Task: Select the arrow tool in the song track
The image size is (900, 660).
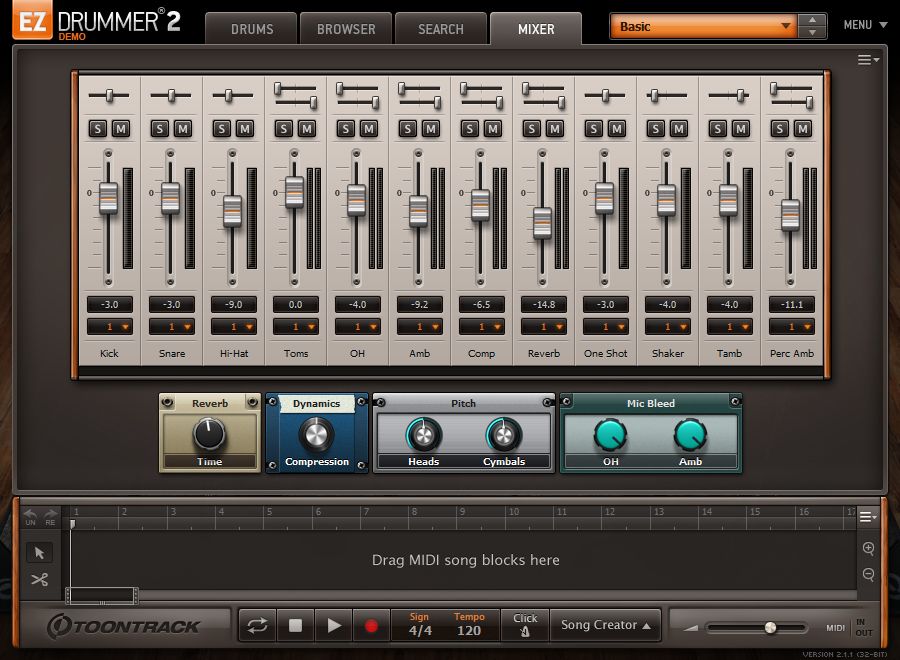Action: (x=40, y=552)
